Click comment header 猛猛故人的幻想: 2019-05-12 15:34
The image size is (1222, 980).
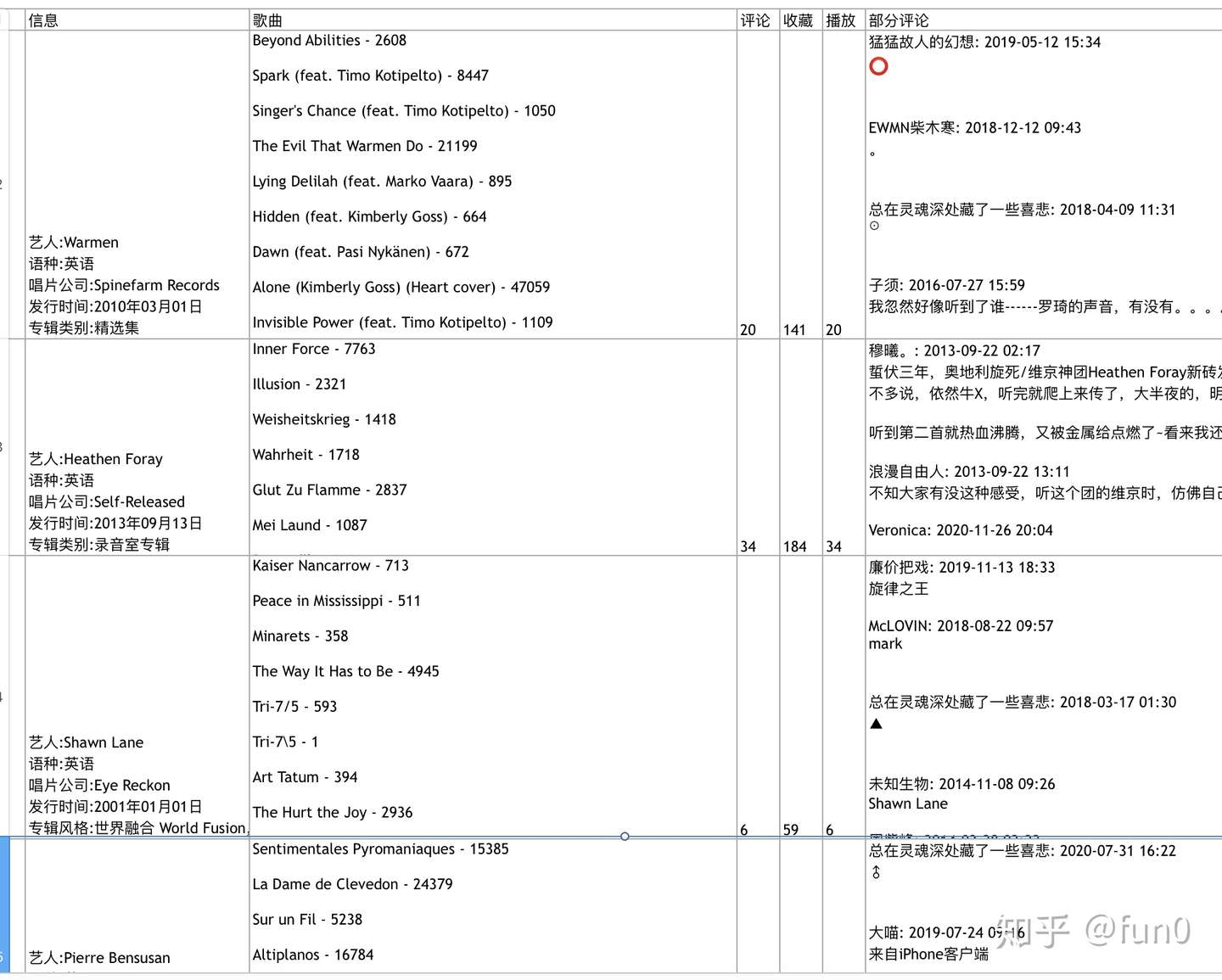[x=984, y=42]
